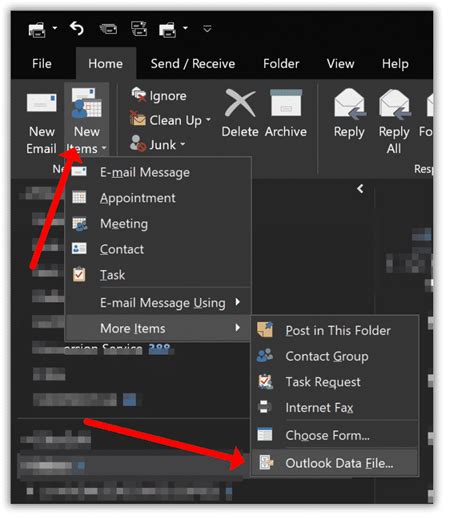The height and width of the screenshot is (528, 474).
Task: Click Ignore conversation in the ribbon
Action: coord(159,96)
